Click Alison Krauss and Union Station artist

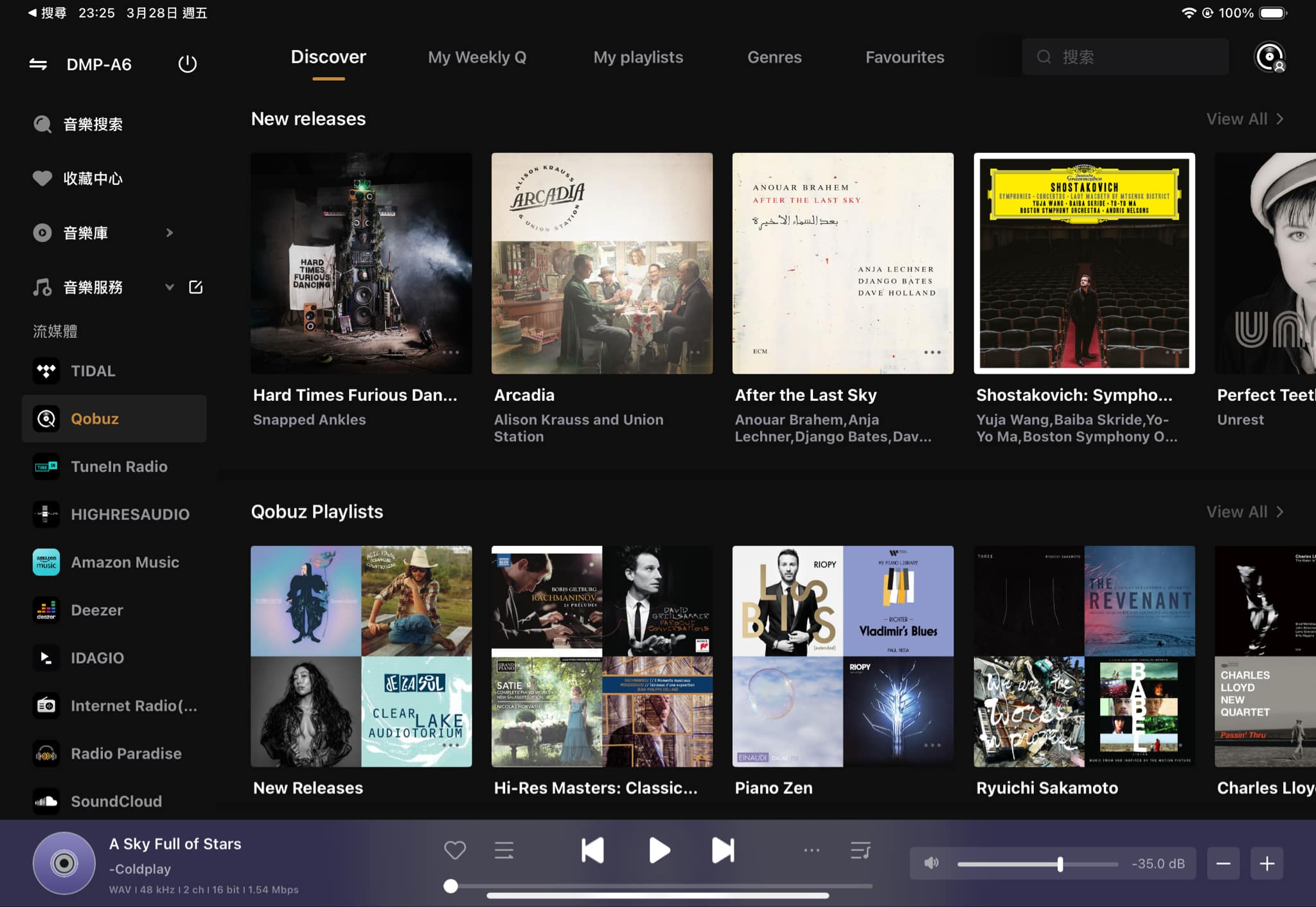[x=578, y=428]
